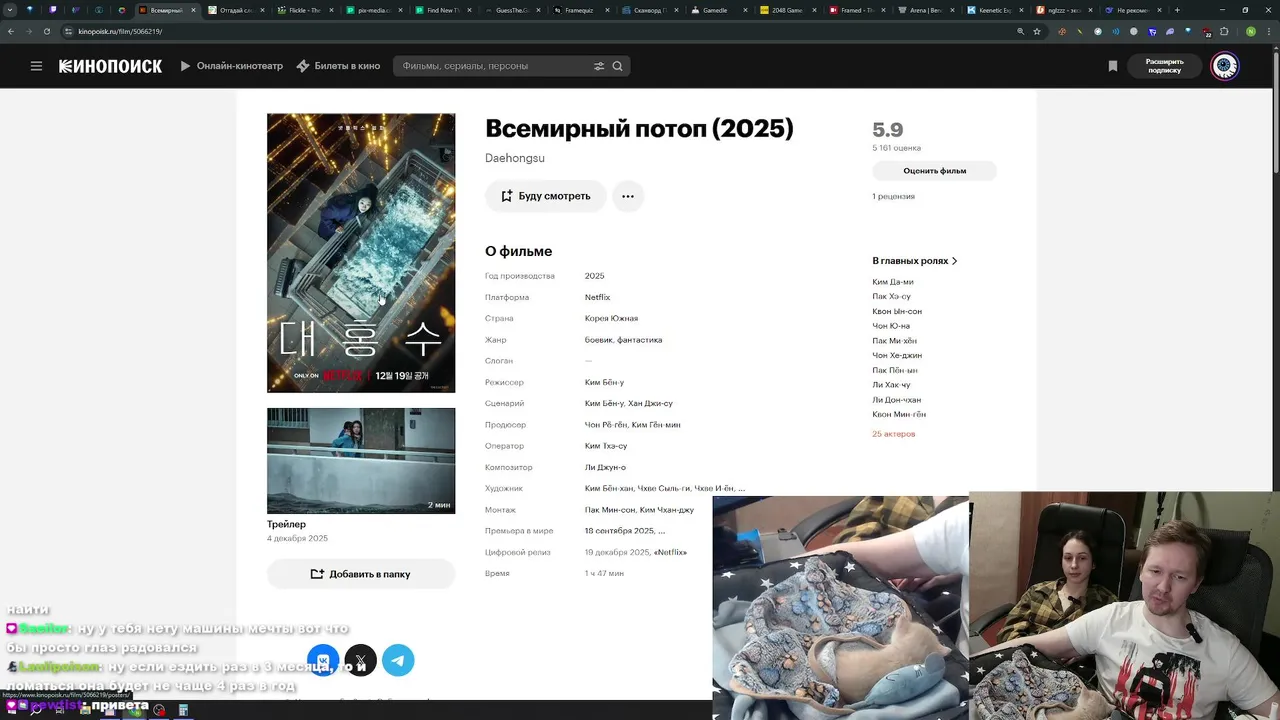This screenshot has width=1280, height=720.
Task: Open actor Пак Хэ-су's page
Action: [x=891, y=296]
